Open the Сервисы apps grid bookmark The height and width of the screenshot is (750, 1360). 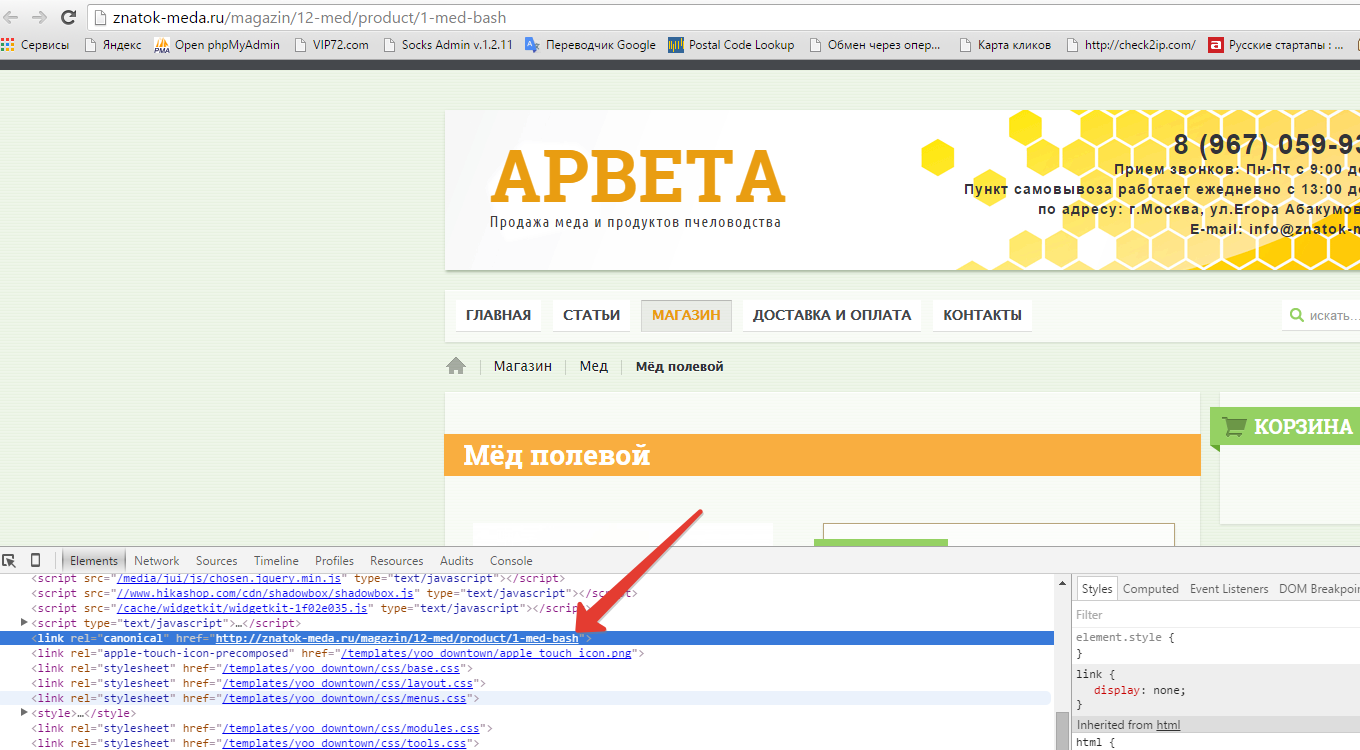tap(36, 45)
